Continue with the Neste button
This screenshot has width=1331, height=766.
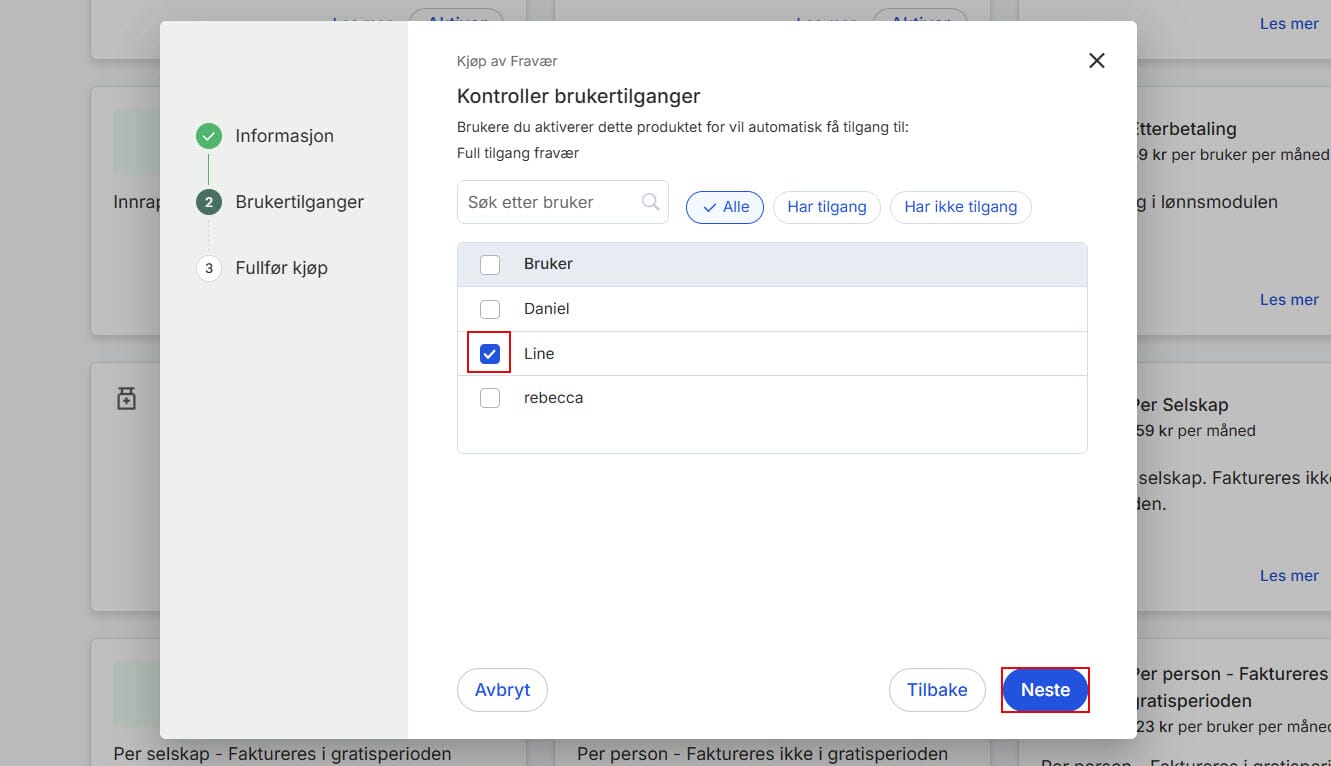(x=1045, y=690)
